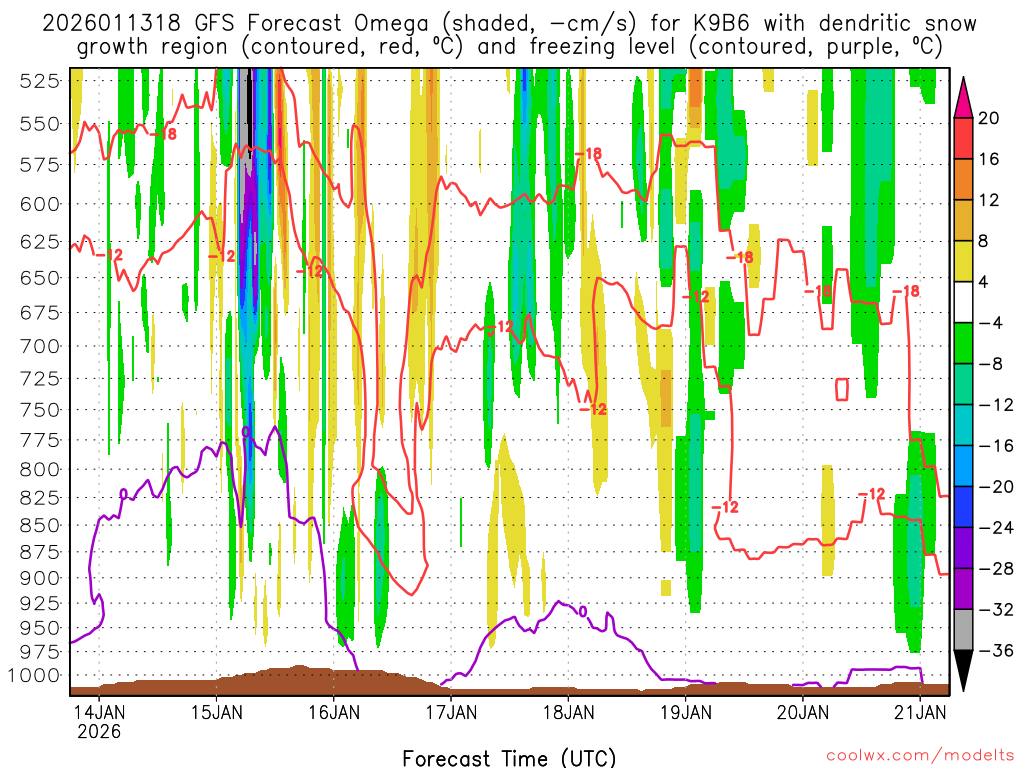
Task: Click the 575 pressure level label
Action: coord(40,165)
